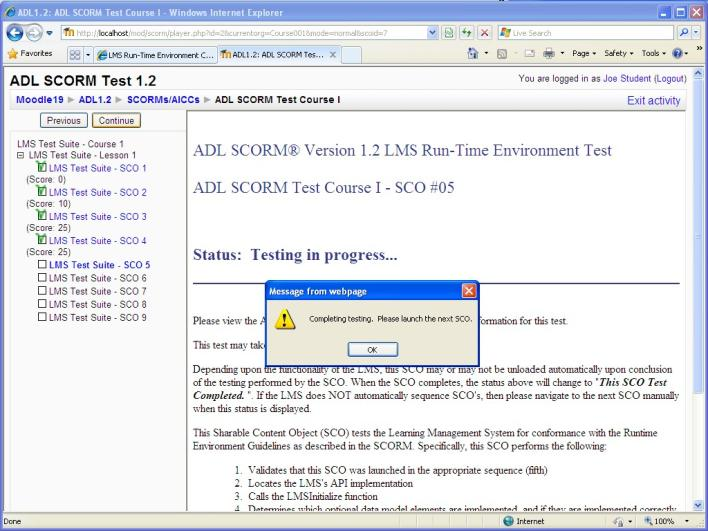
Task: Click the completed checkmark for SCO 1
Action: click(41, 168)
